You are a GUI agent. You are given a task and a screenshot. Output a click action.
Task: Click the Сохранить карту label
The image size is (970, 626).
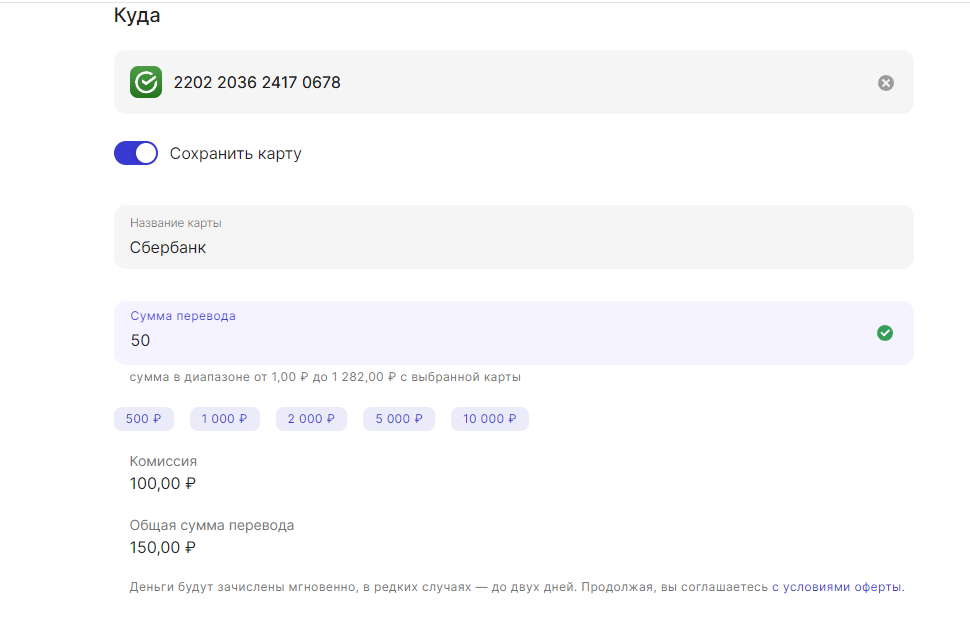236,153
